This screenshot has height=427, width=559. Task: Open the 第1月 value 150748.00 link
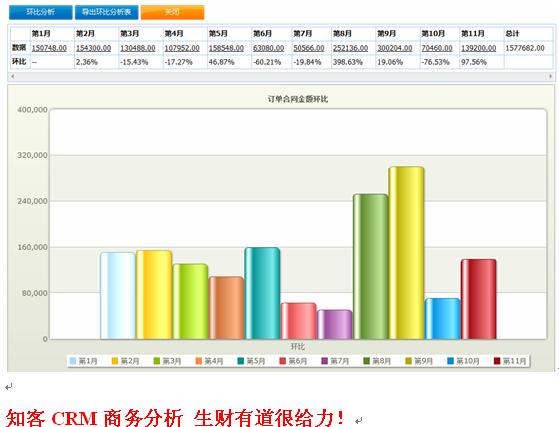tap(49, 48)
